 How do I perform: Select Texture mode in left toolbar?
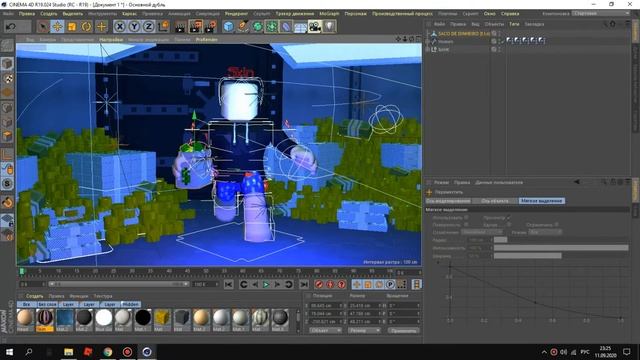(x=7, y=78)
